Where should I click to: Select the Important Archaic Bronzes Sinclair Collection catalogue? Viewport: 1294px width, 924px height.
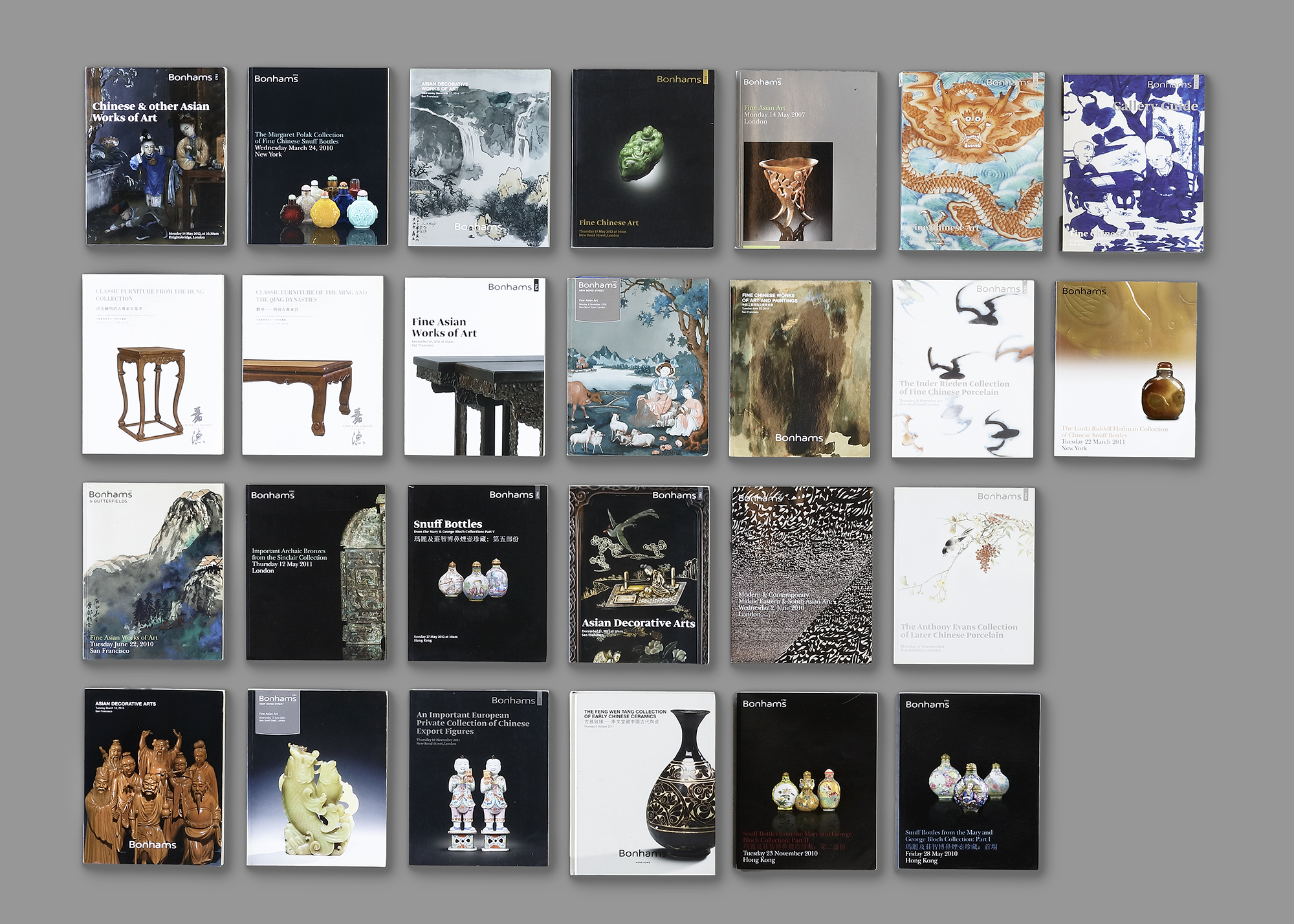(x=316, y=573)
